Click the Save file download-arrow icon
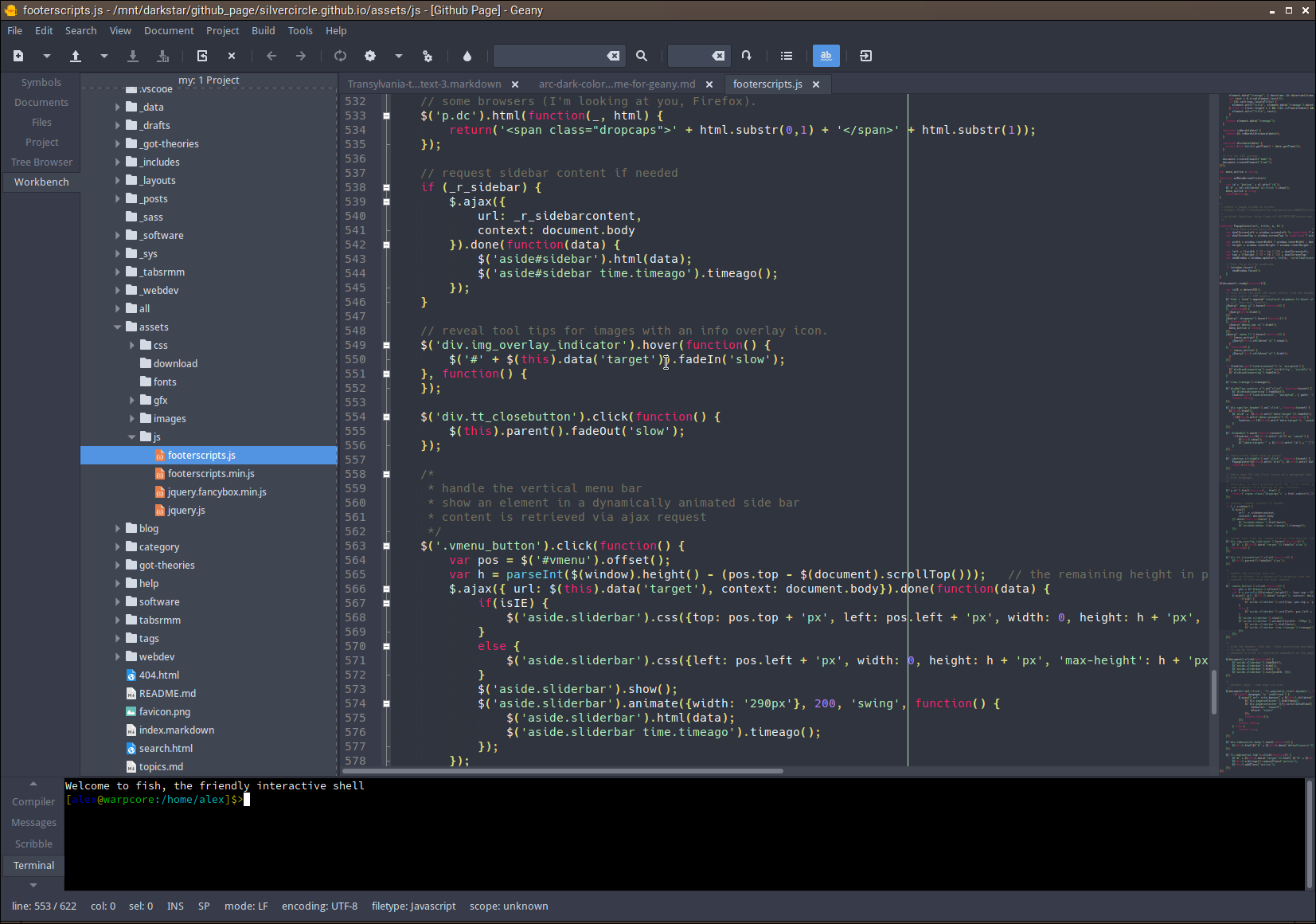 [x=133, y=56]
